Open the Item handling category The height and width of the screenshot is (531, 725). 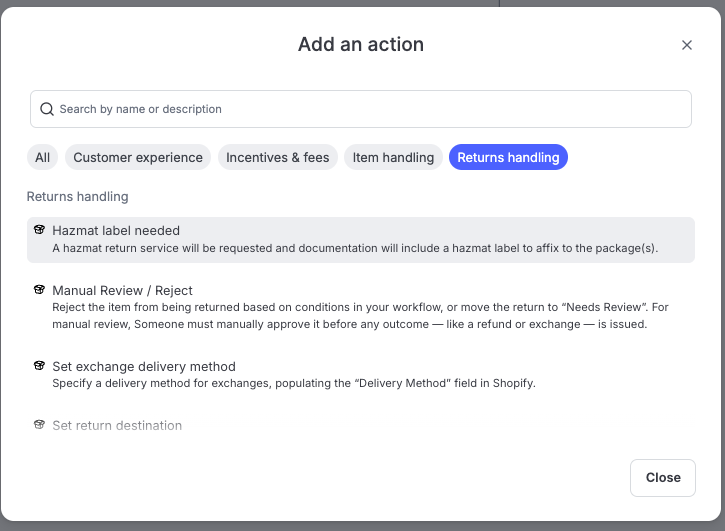pyautogui.click(x=393, y=157)
